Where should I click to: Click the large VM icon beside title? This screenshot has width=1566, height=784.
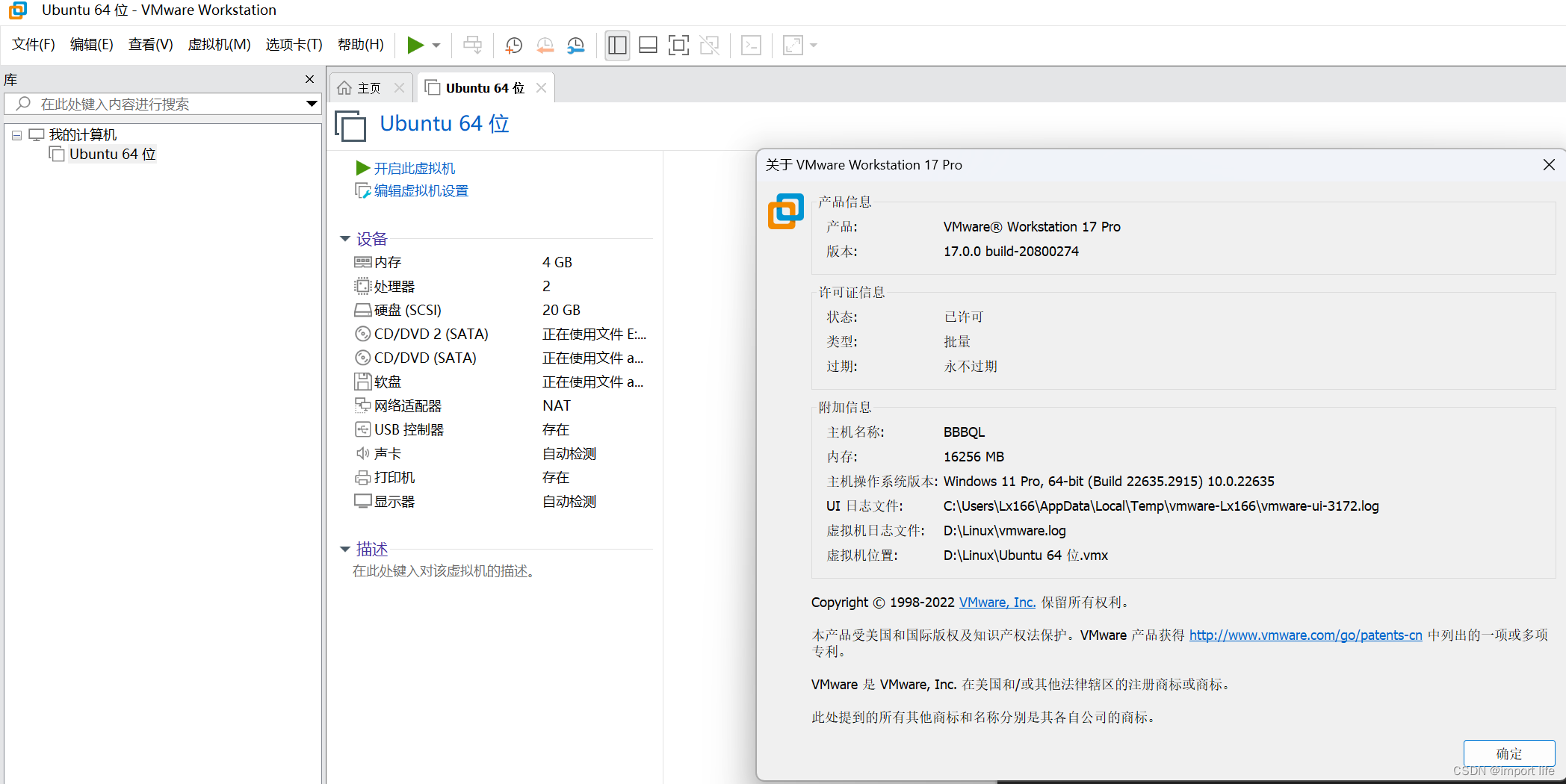pos(350,125)
